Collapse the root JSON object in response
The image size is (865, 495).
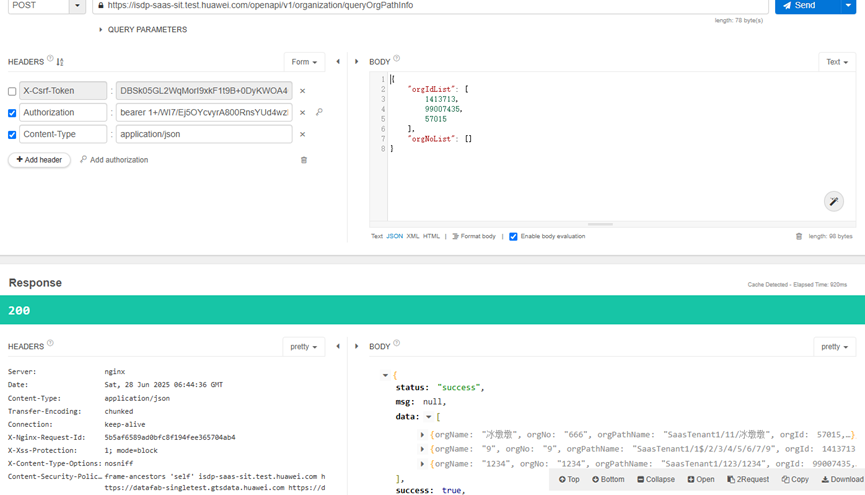(x=385, y=375)
